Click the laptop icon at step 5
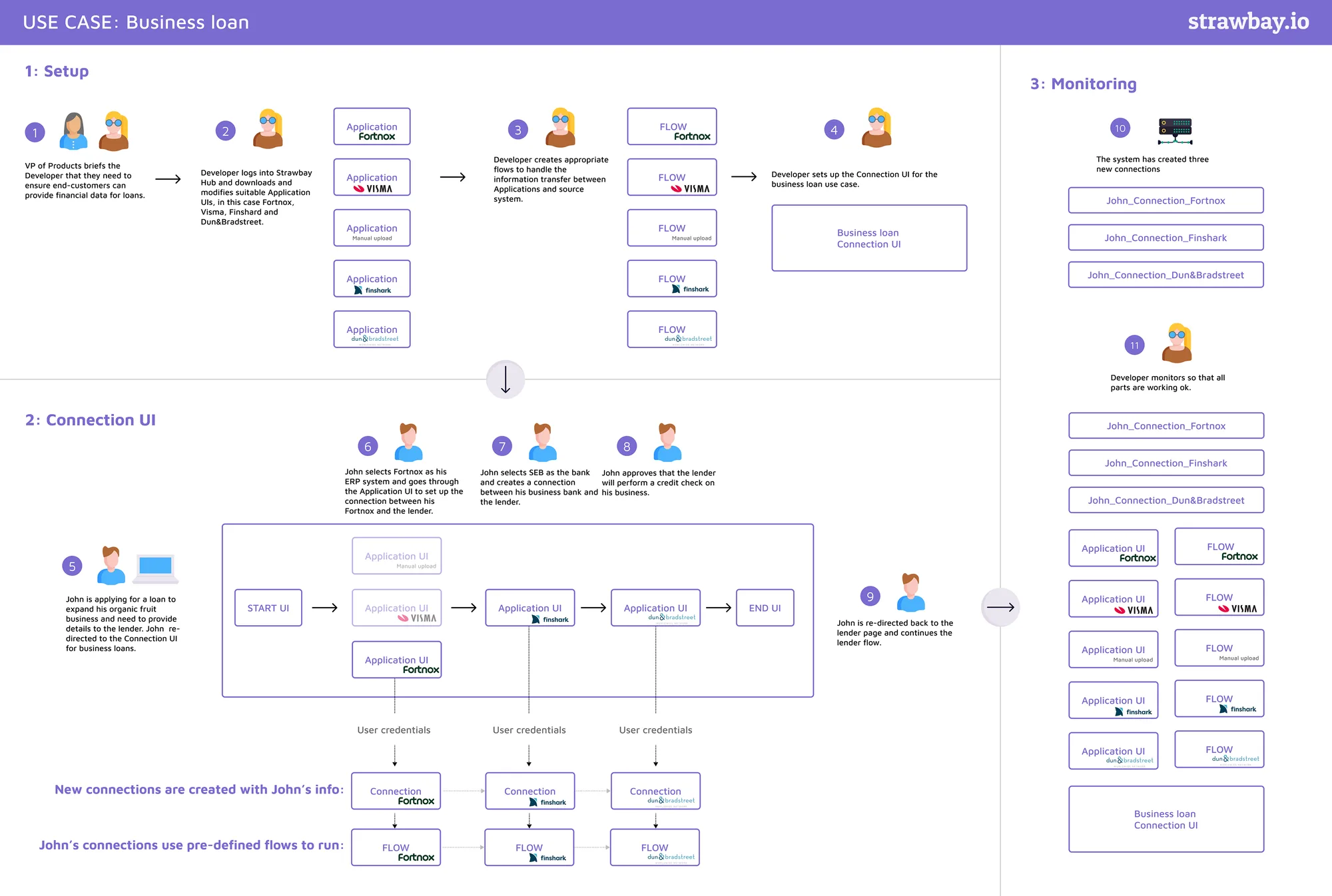 coord(156,568)
